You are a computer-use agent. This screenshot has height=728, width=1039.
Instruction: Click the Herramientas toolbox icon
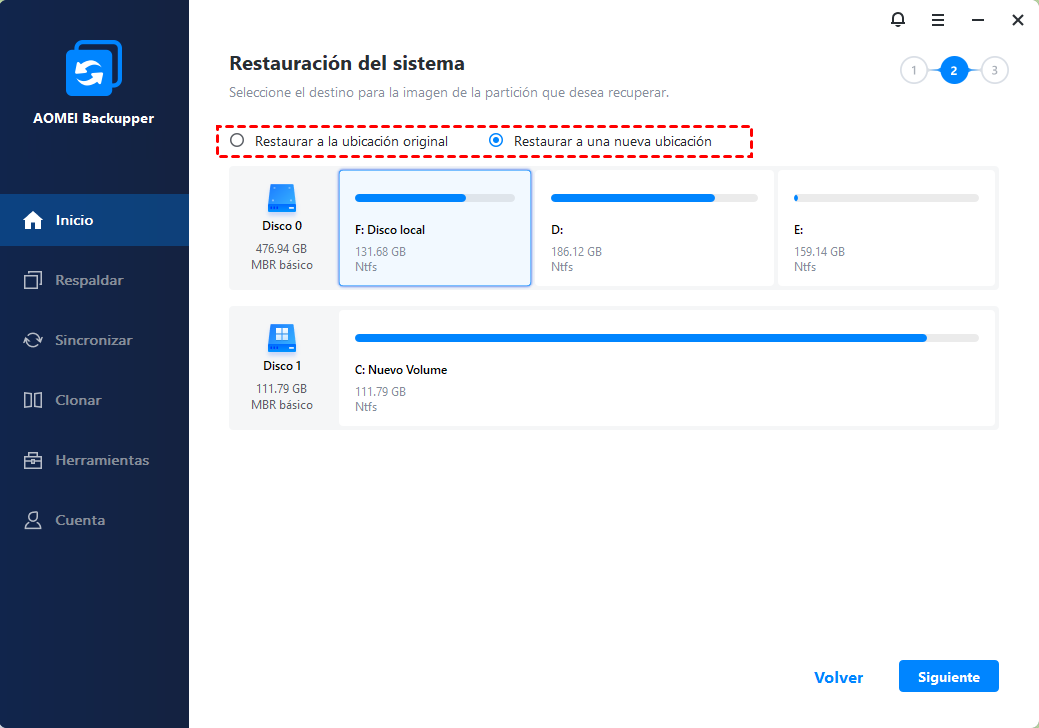33,460
